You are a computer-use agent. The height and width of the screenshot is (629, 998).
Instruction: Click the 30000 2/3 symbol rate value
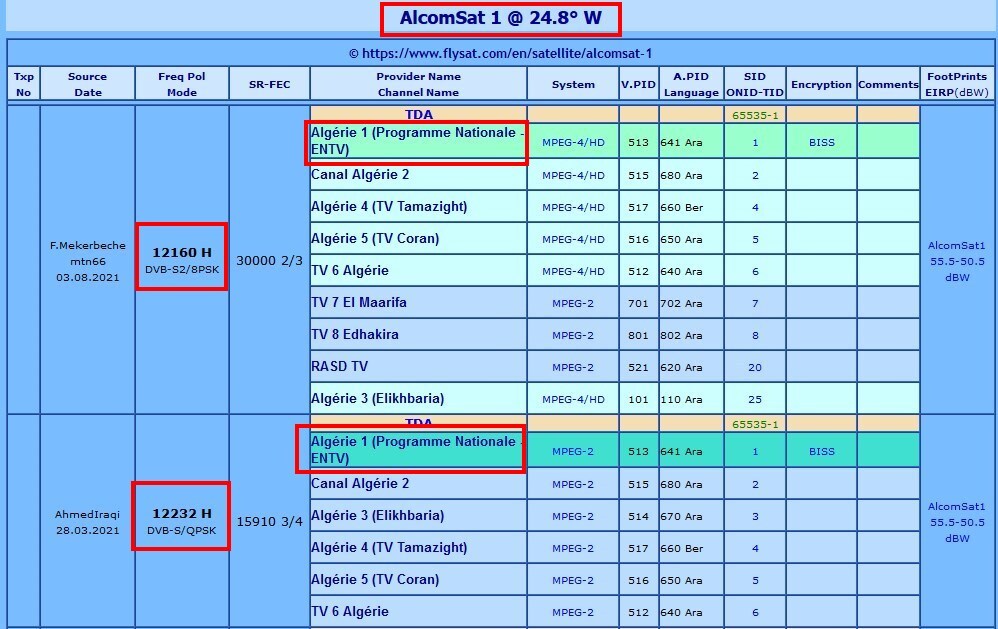coord(269,260)
